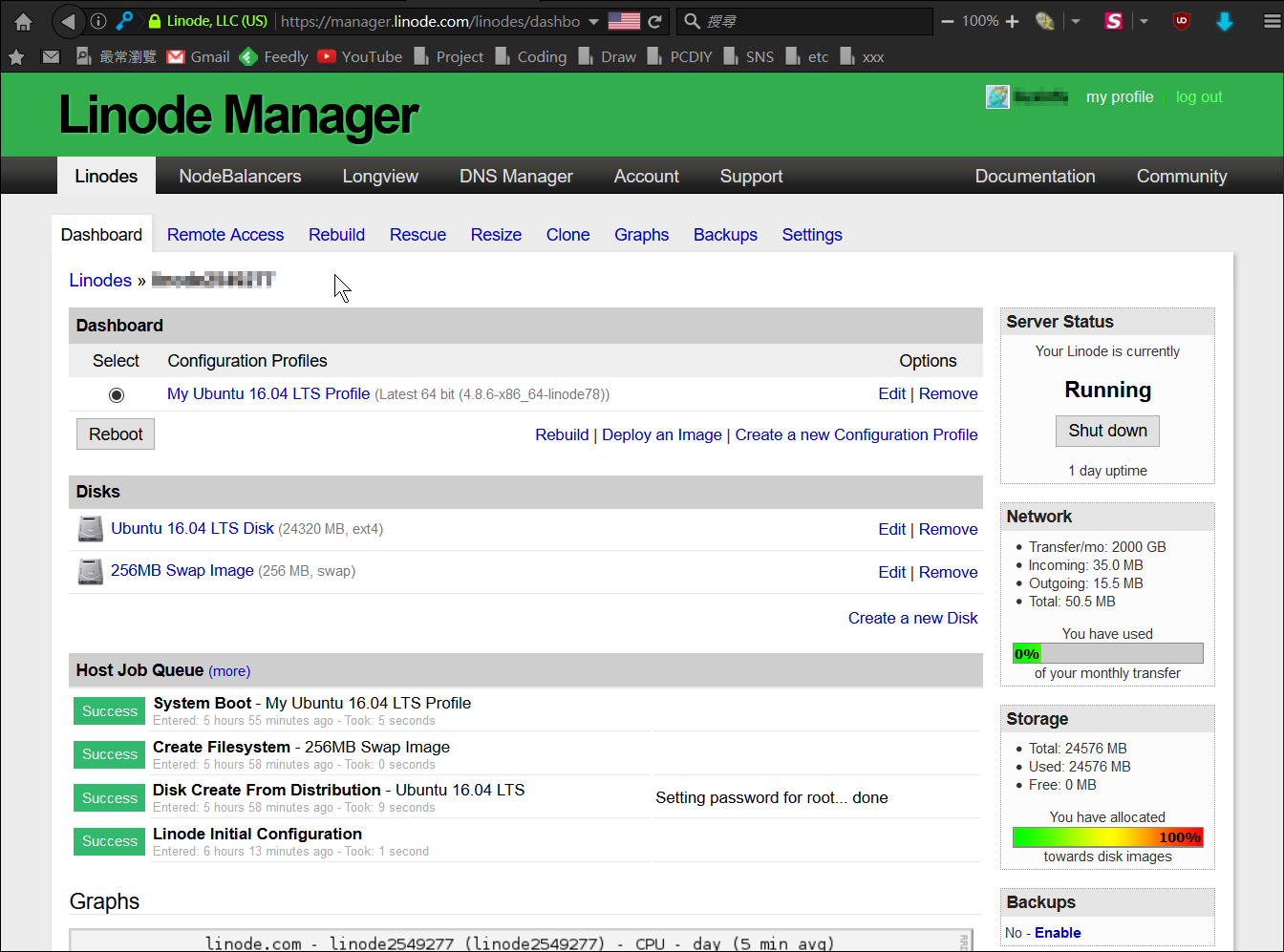The height and width of the screenshot is (952, 1284).
Task: Open the etc bookmarks folder
Action: coord(806,57)
